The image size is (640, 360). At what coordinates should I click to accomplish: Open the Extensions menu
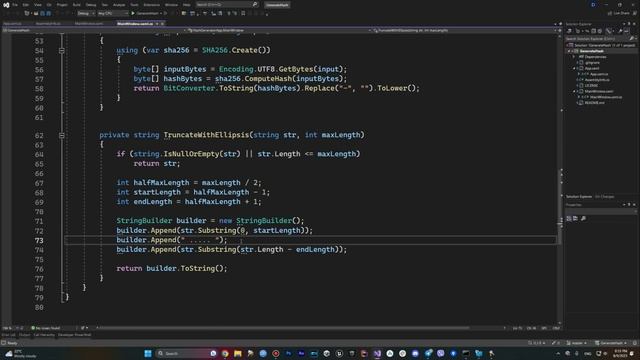point(151,4)
